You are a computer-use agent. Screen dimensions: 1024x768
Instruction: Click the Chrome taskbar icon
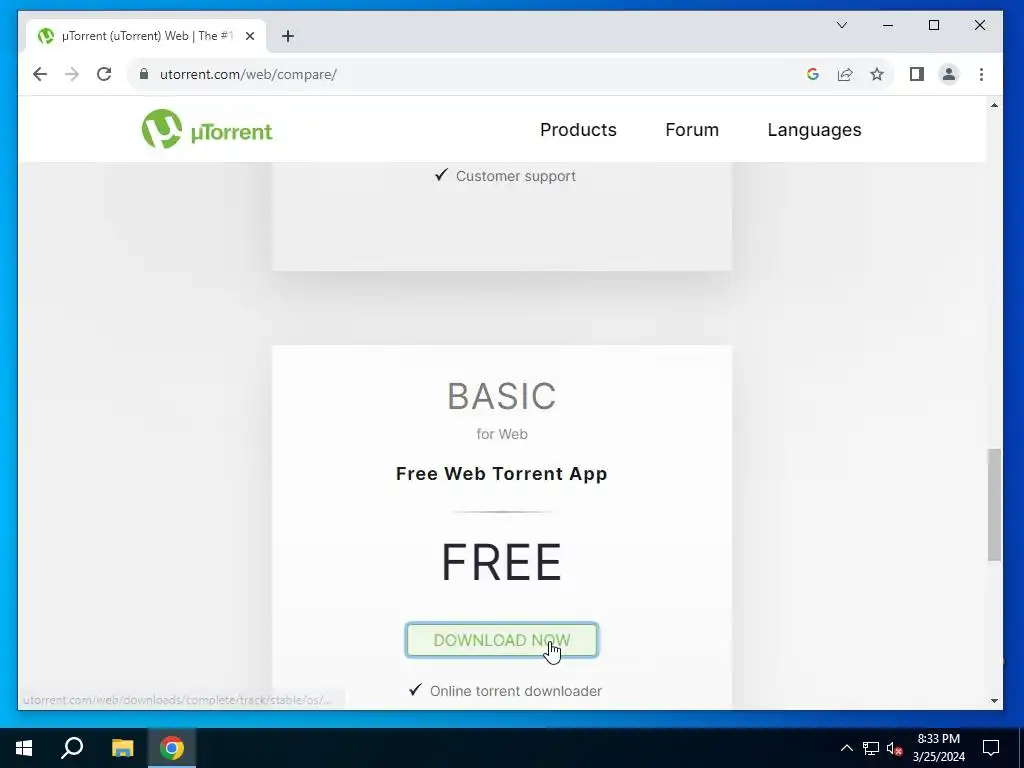pos(172,748)
